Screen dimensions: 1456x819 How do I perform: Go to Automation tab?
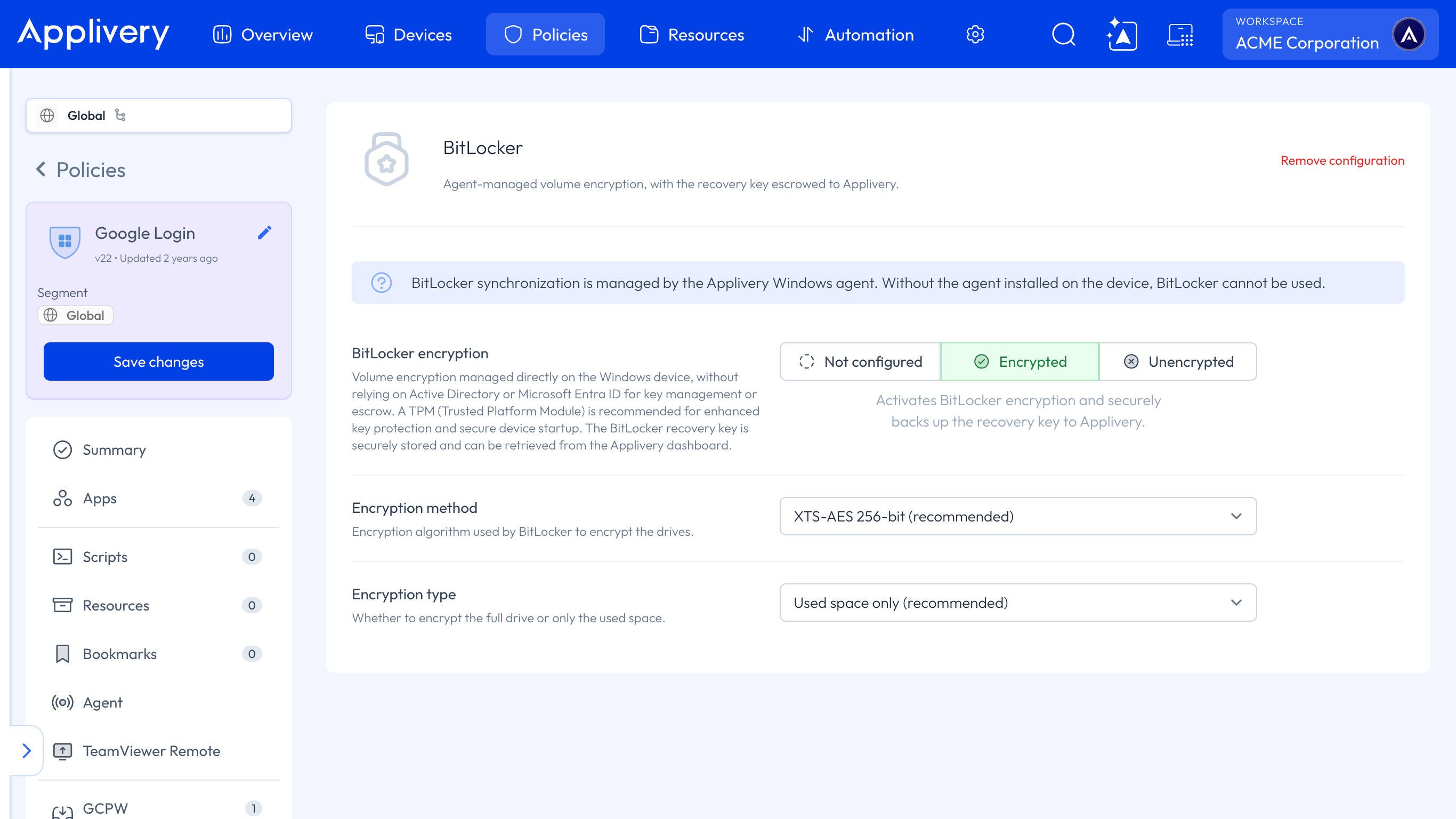856,35
